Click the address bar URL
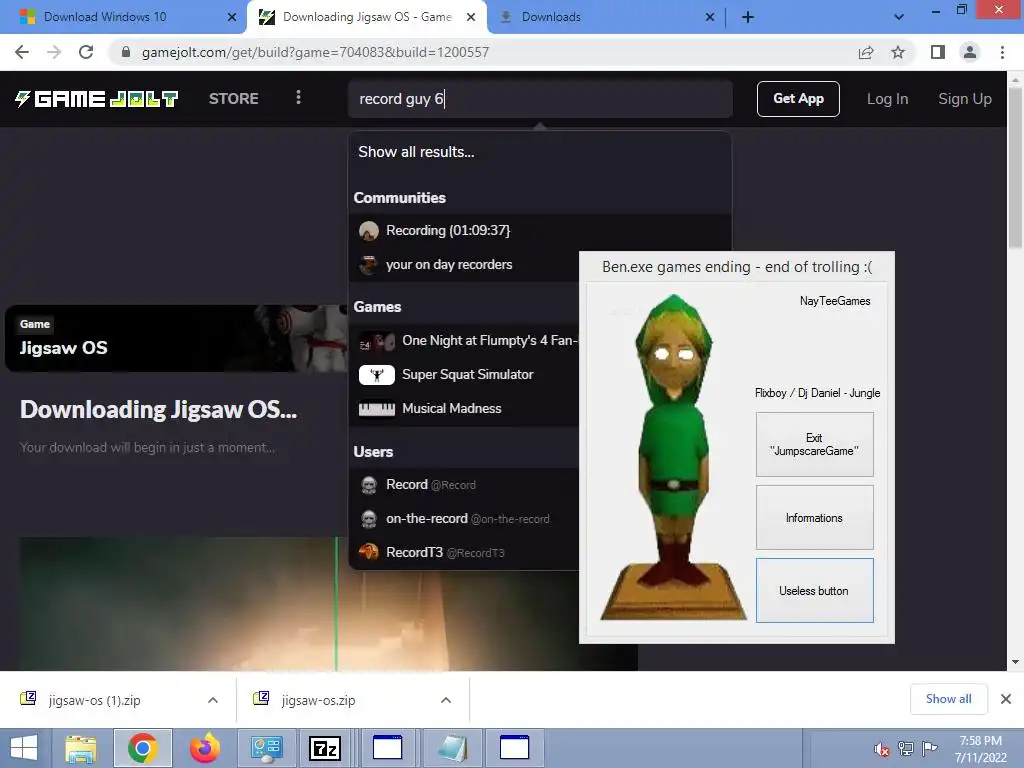 [315, 52]
